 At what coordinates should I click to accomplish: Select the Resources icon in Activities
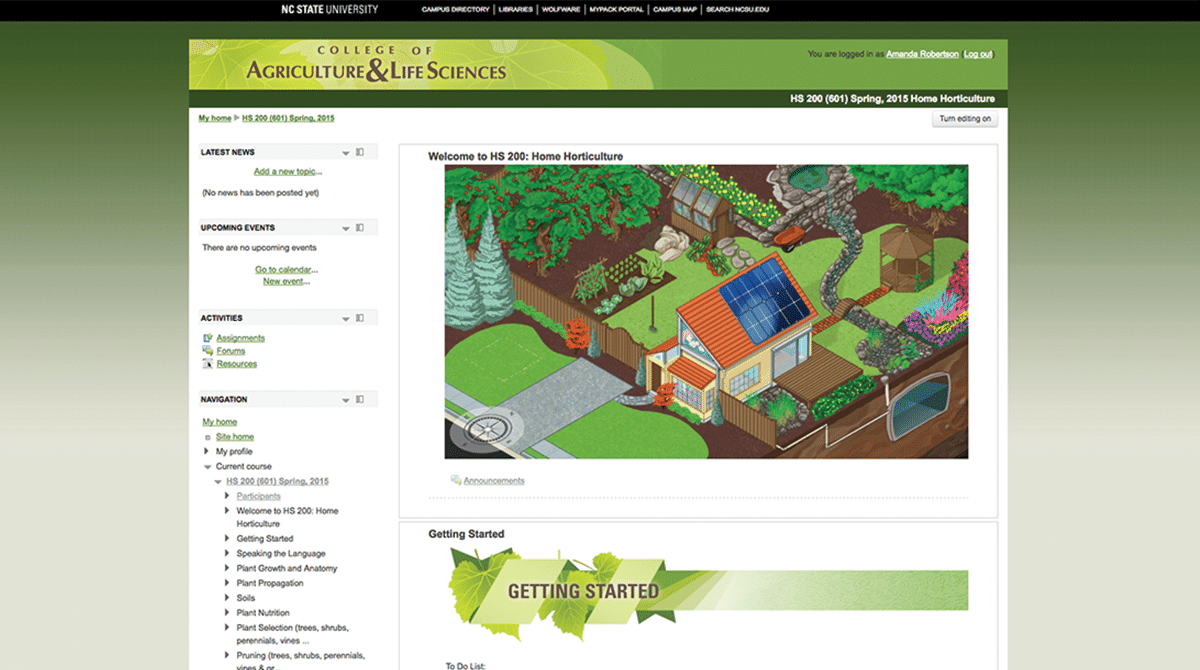pyautogui.click(x=206, y=364)
